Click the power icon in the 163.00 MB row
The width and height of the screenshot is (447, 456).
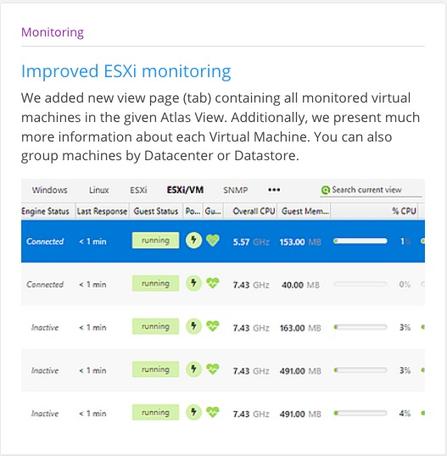(194, 326)
